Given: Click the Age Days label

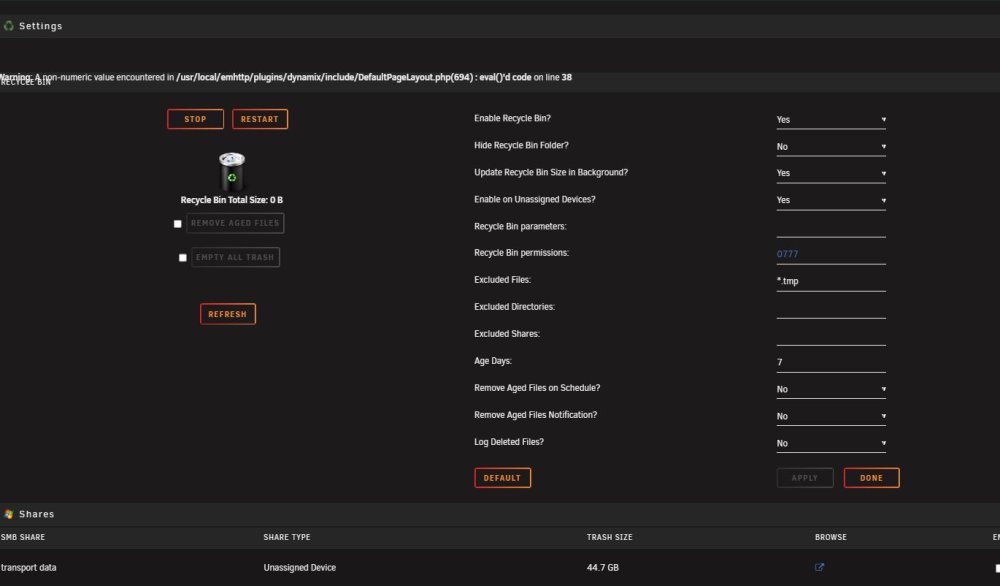Looking at the screenshot, I should [x=493, y=361].
